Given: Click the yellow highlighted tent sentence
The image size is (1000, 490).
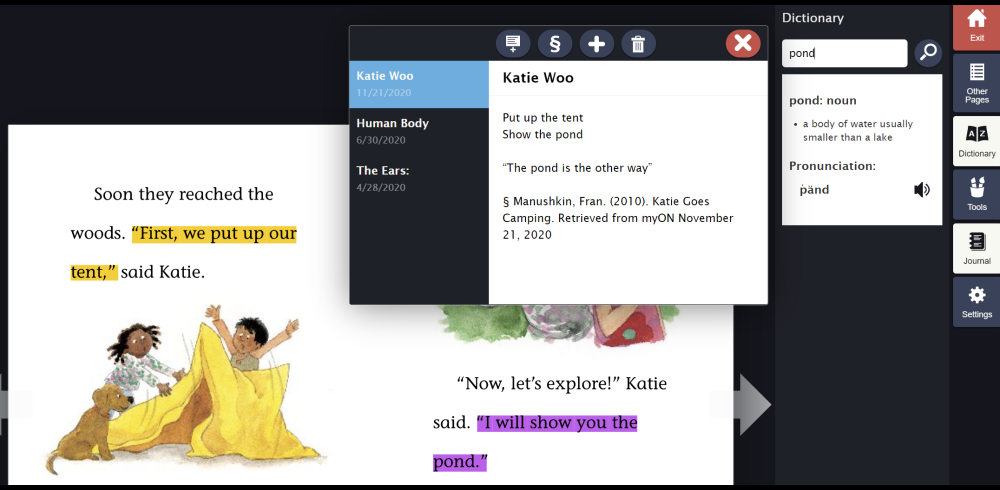Looking at the screenshot, I should pyautogui.click(x=184, y=253).
